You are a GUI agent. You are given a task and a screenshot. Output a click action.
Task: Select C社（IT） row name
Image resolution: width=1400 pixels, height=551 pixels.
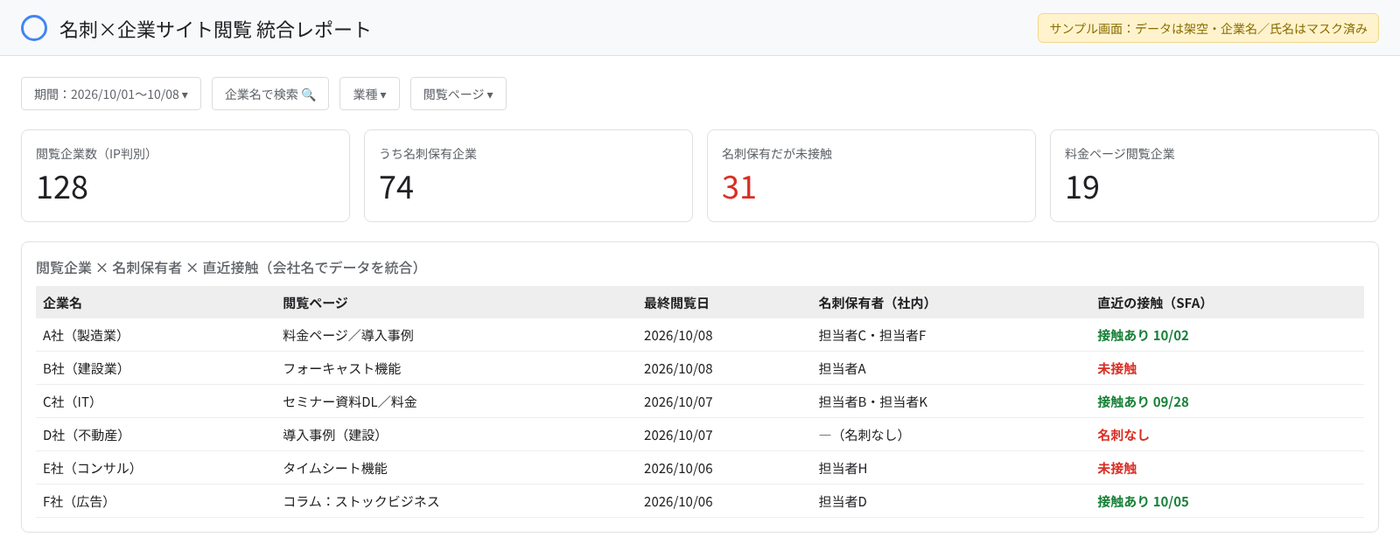[x=69, y=401]
